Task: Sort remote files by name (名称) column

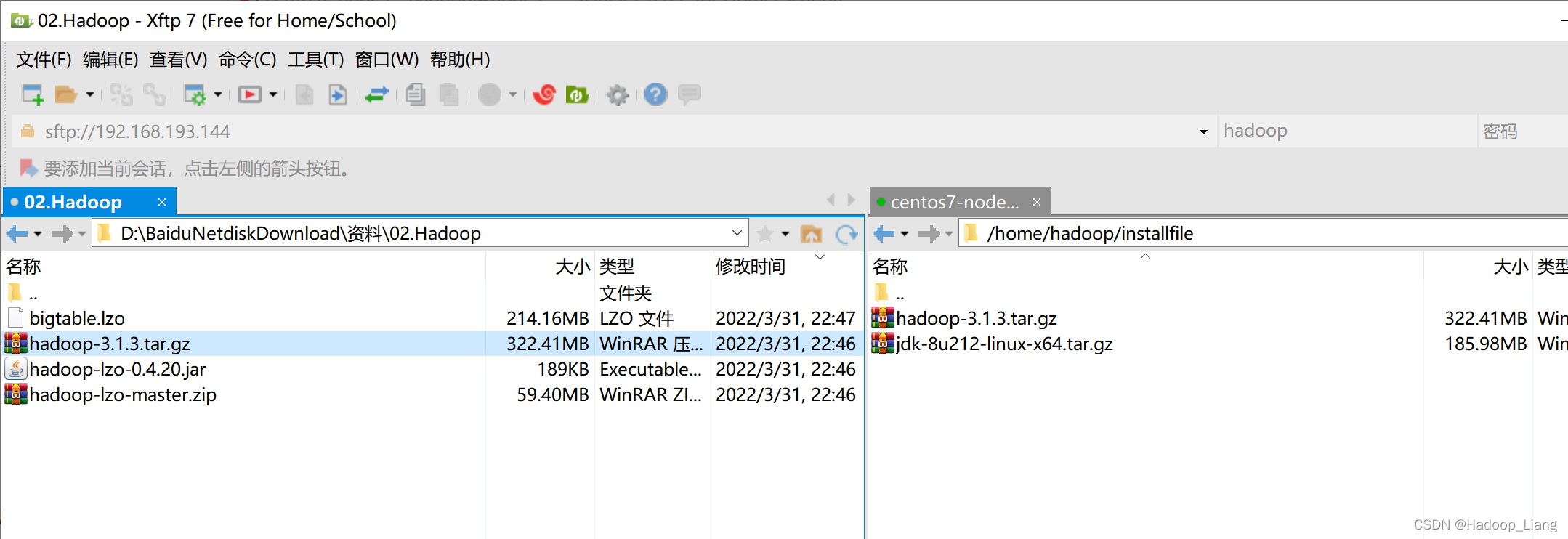Action: point(1147,267)
